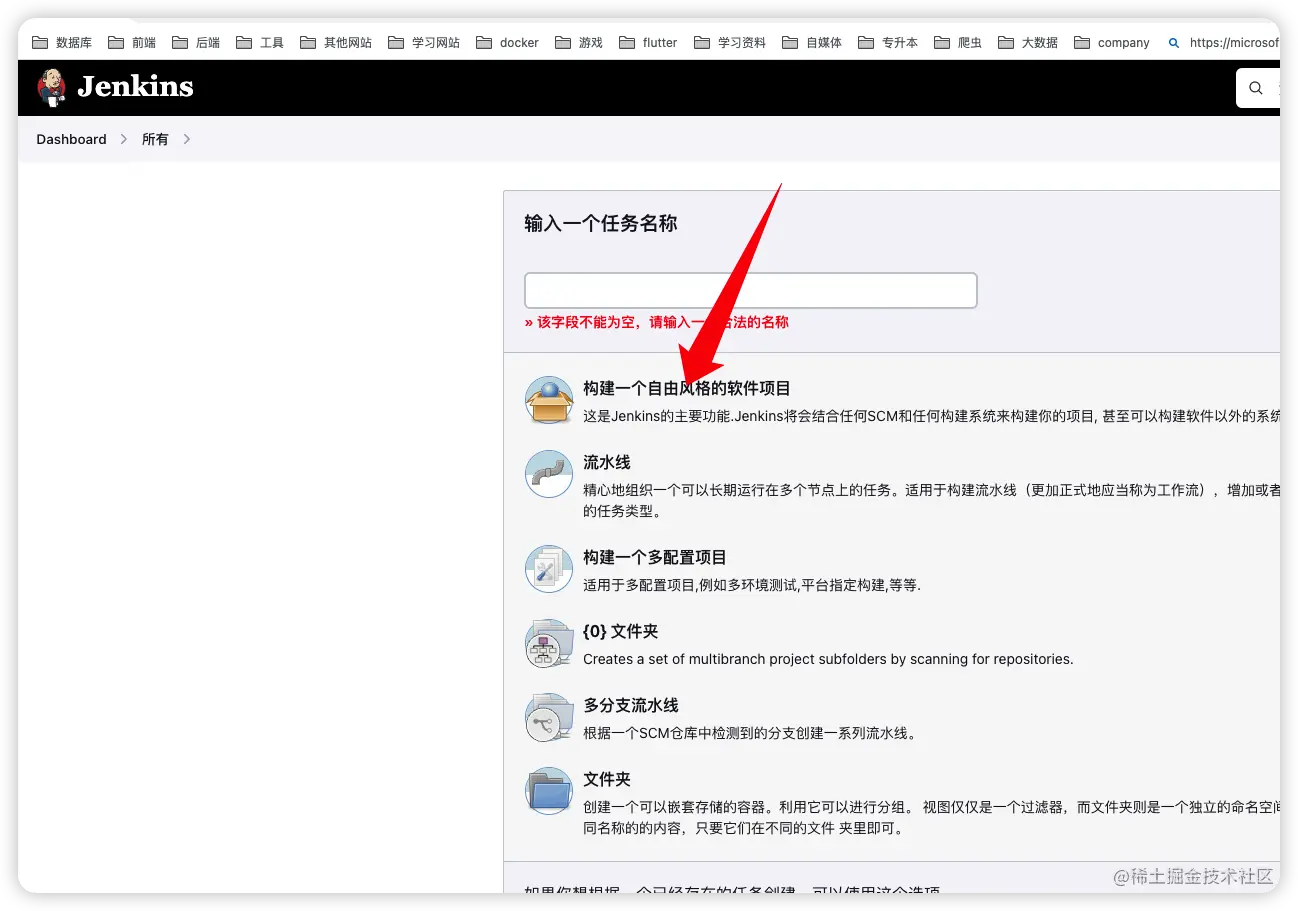Screen dimensions: 1298x911
Task: Choose the 文件夹 item type
Action: coord(607,779)
